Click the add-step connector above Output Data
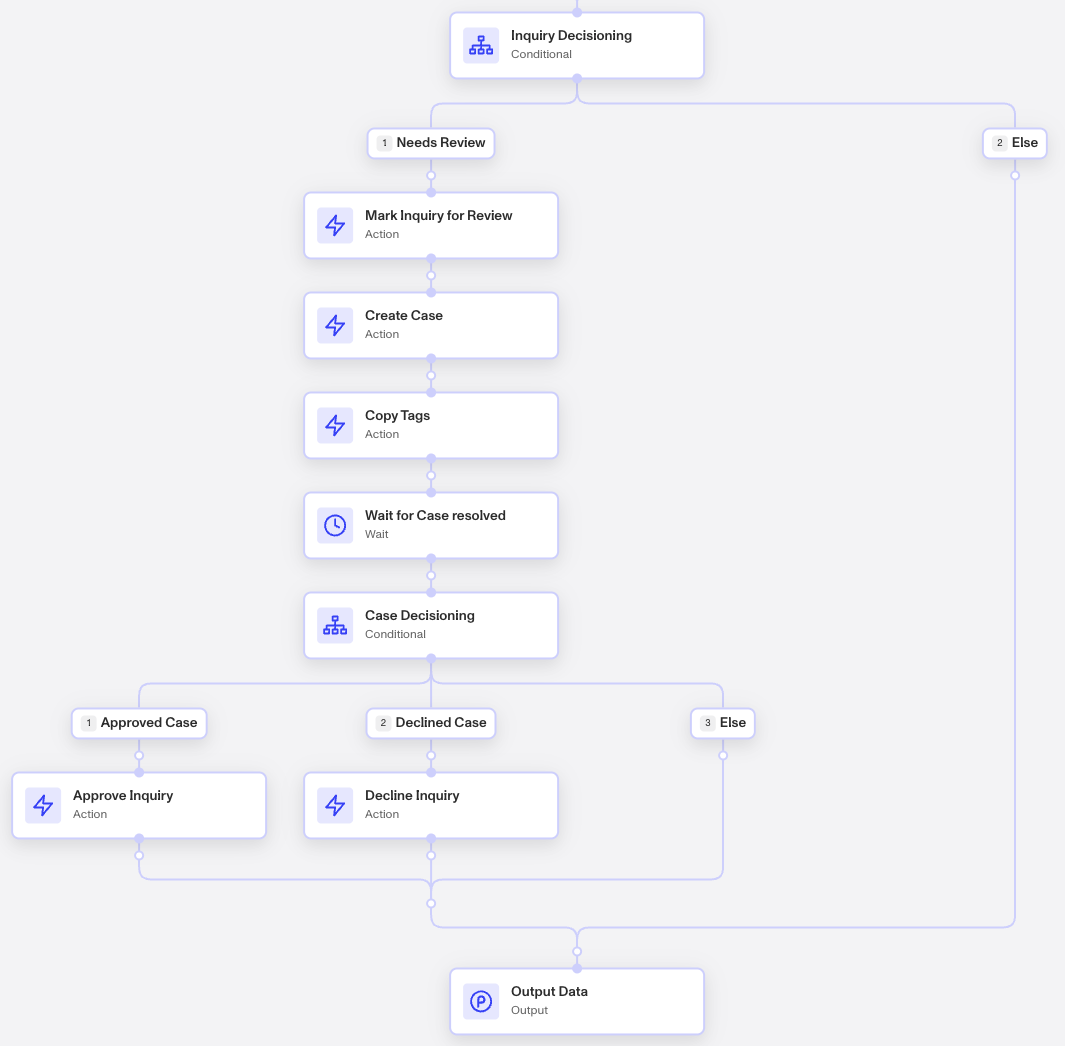1065x1046 pixels. (x=577, y=952)
